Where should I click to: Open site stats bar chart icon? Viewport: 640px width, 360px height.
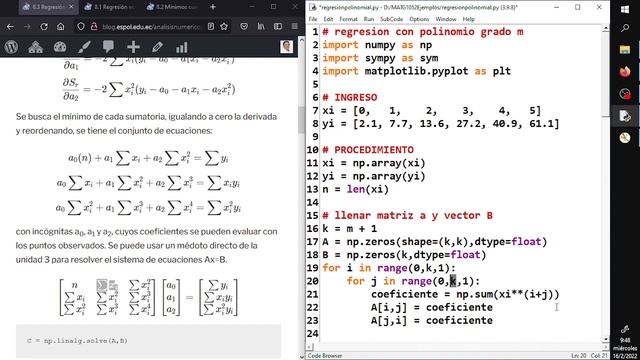coord(182,47)
